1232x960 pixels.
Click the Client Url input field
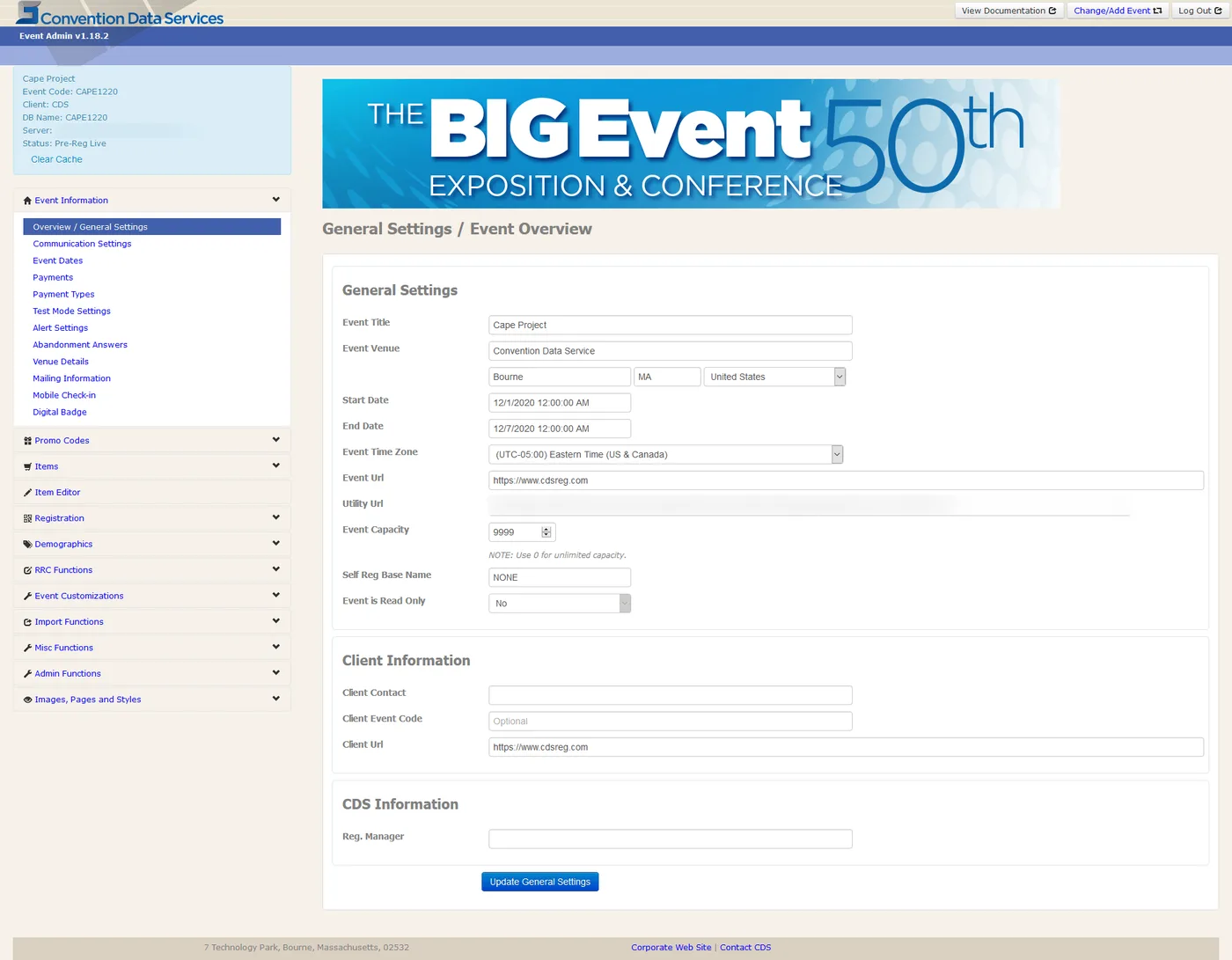pyautogui.click(x=846, y=747)
